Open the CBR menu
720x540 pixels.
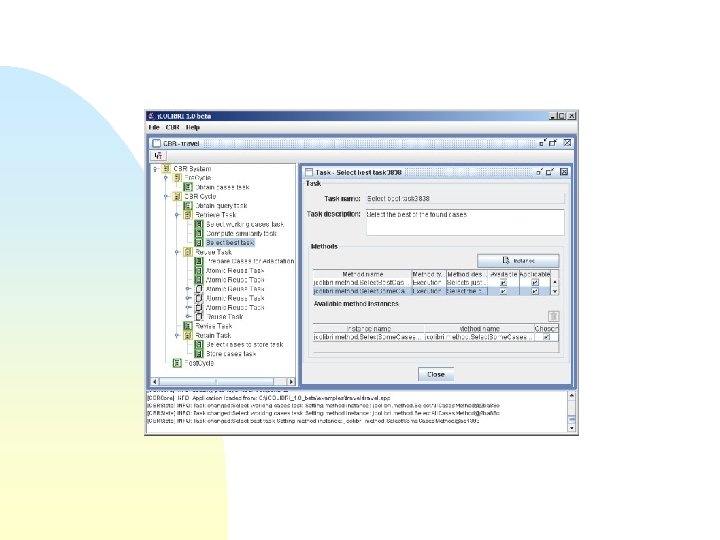pos(173,127)
